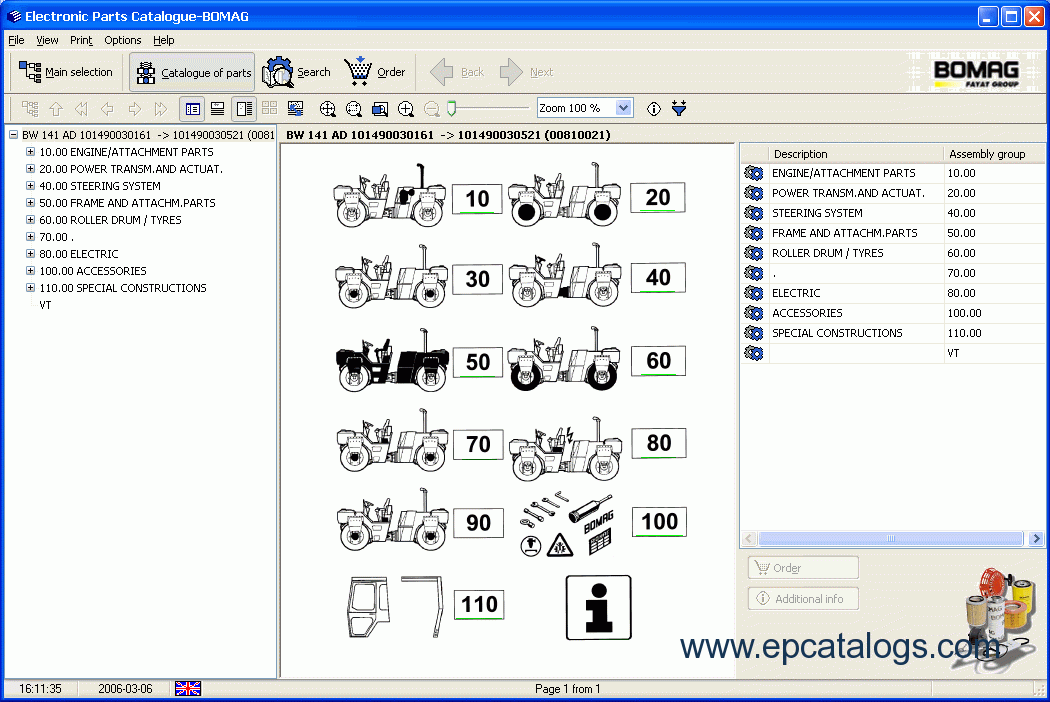
Task: Click the next-page right arrow icon
Action: pyautogui.click(x=135, y=109)
